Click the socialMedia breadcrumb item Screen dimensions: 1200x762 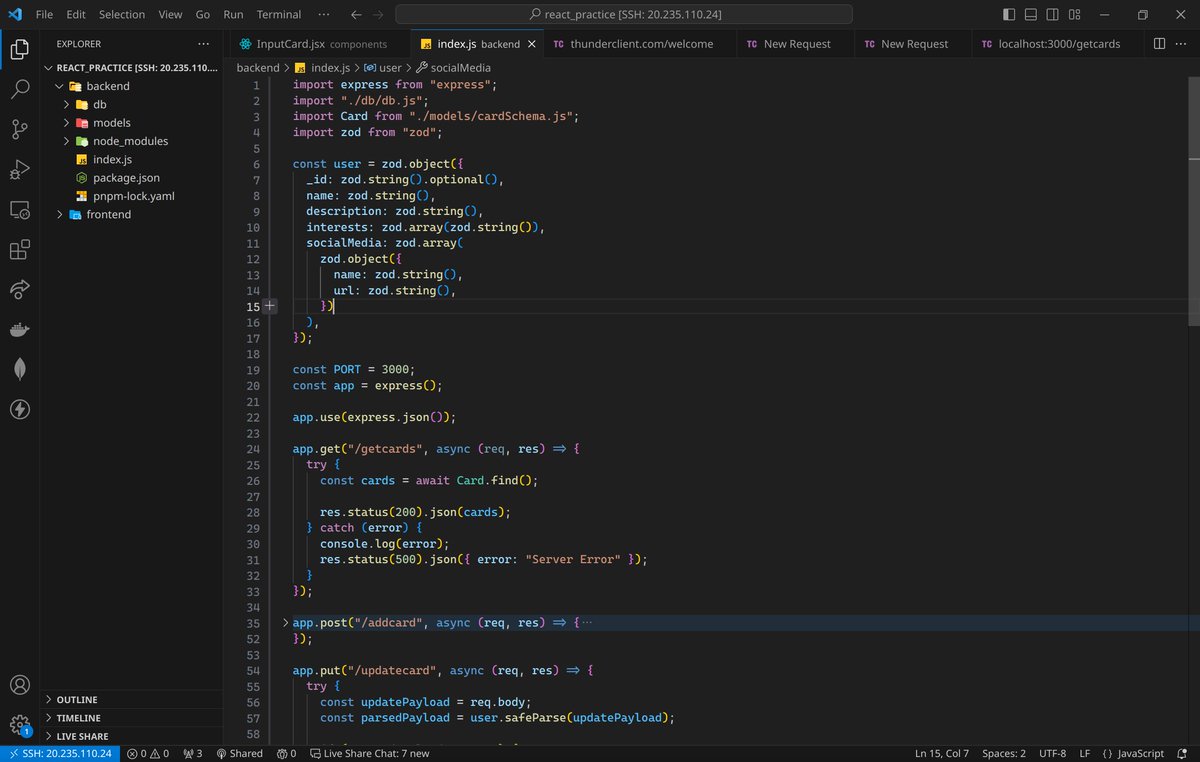pyautogui.click(x=453, y=68)
